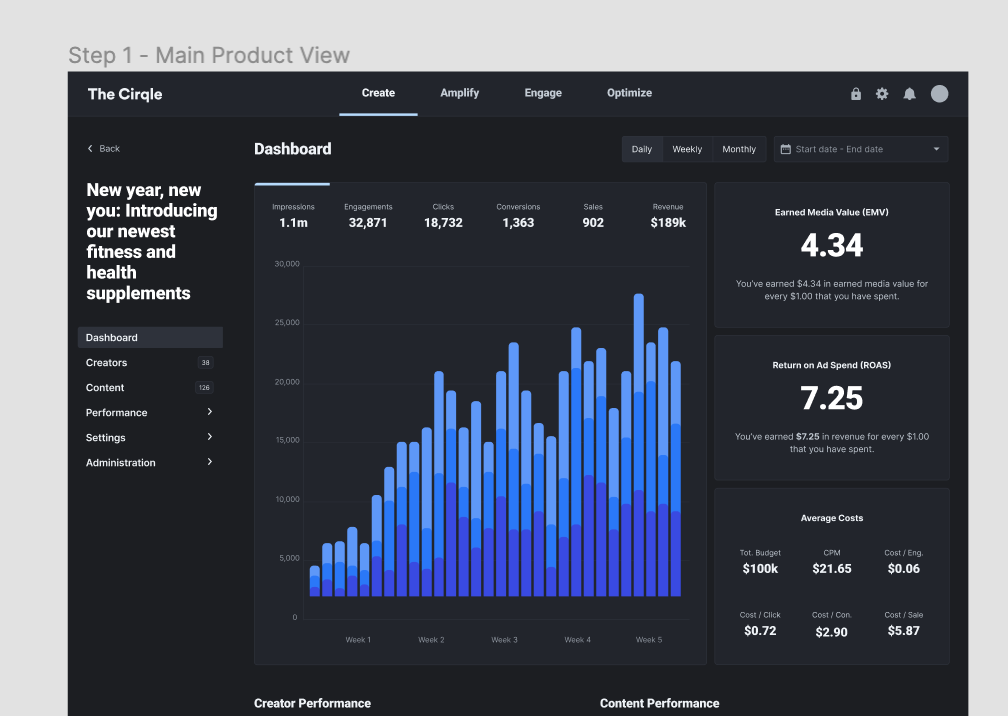The height and width of the screenshot is (716, 1008).
Task: Click the Optimize navigation item
Action: tap(629, 93)
